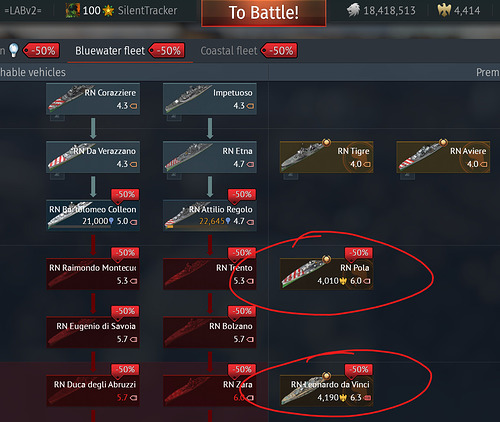
Task: Click the silver lions currency icon
Action: coord(353,10)
